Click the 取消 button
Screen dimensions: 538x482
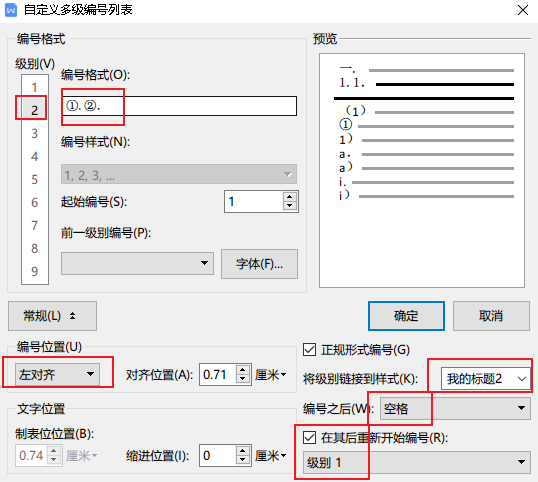491,316
